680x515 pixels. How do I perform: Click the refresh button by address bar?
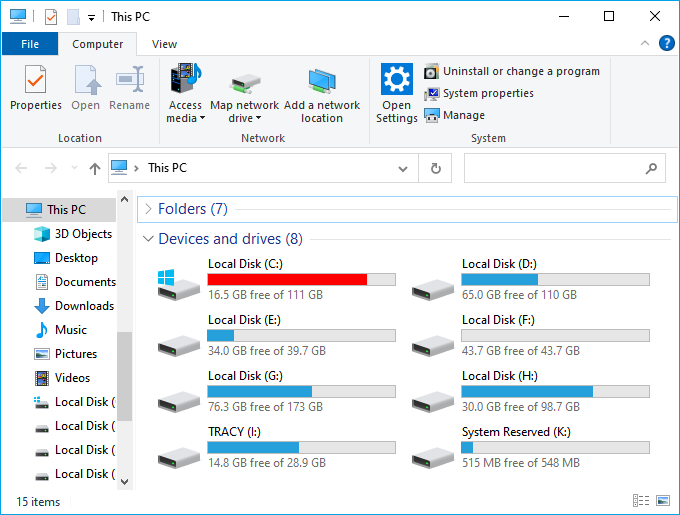435,168
